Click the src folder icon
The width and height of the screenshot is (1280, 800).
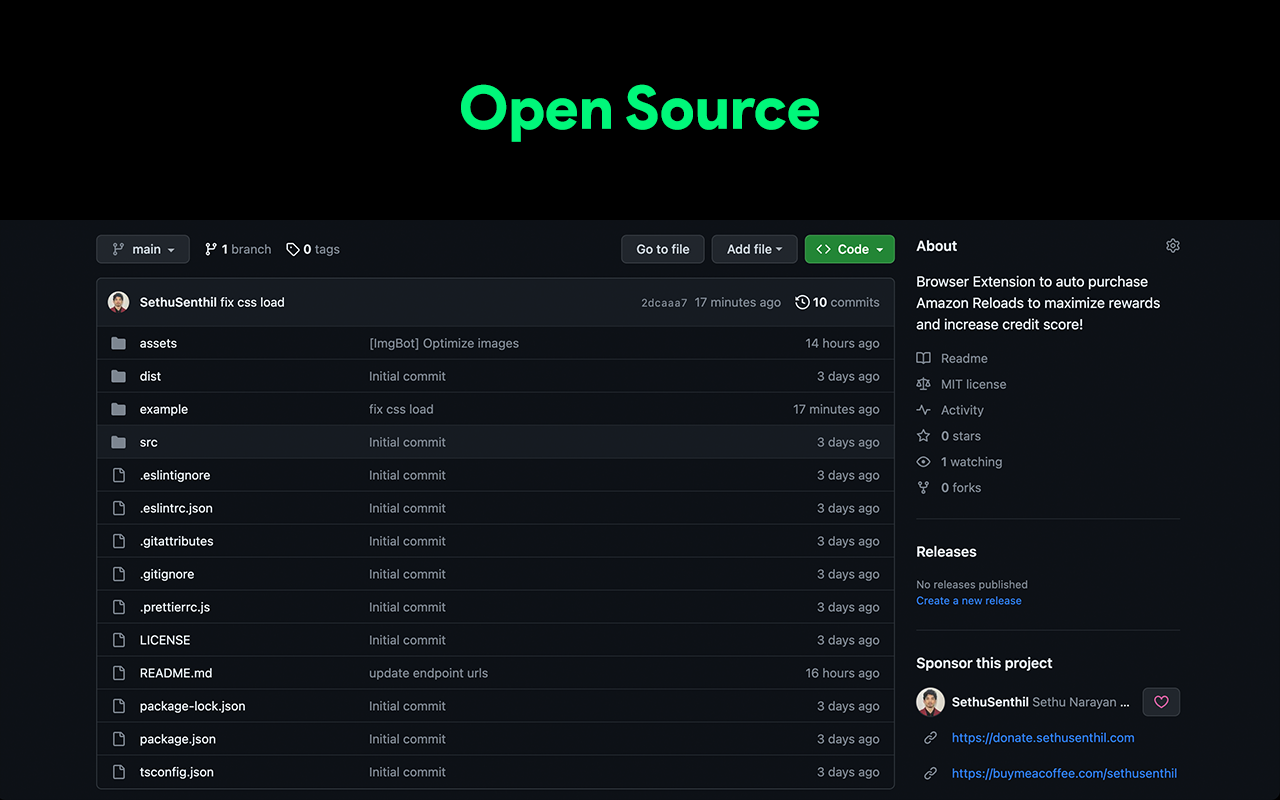119,442
